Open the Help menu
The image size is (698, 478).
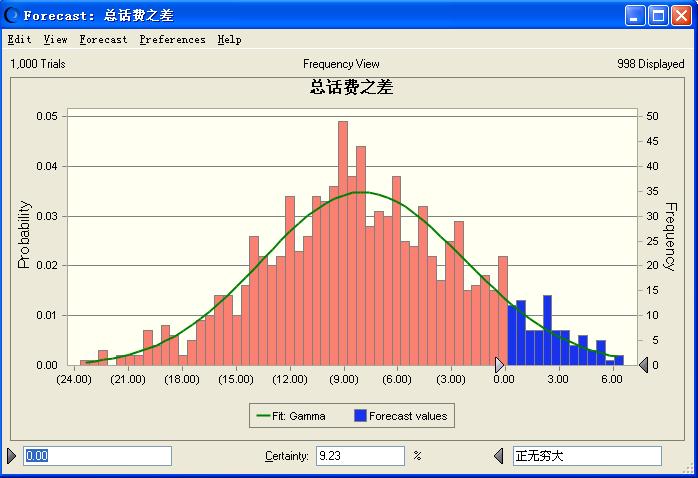[x=229, y=40]
